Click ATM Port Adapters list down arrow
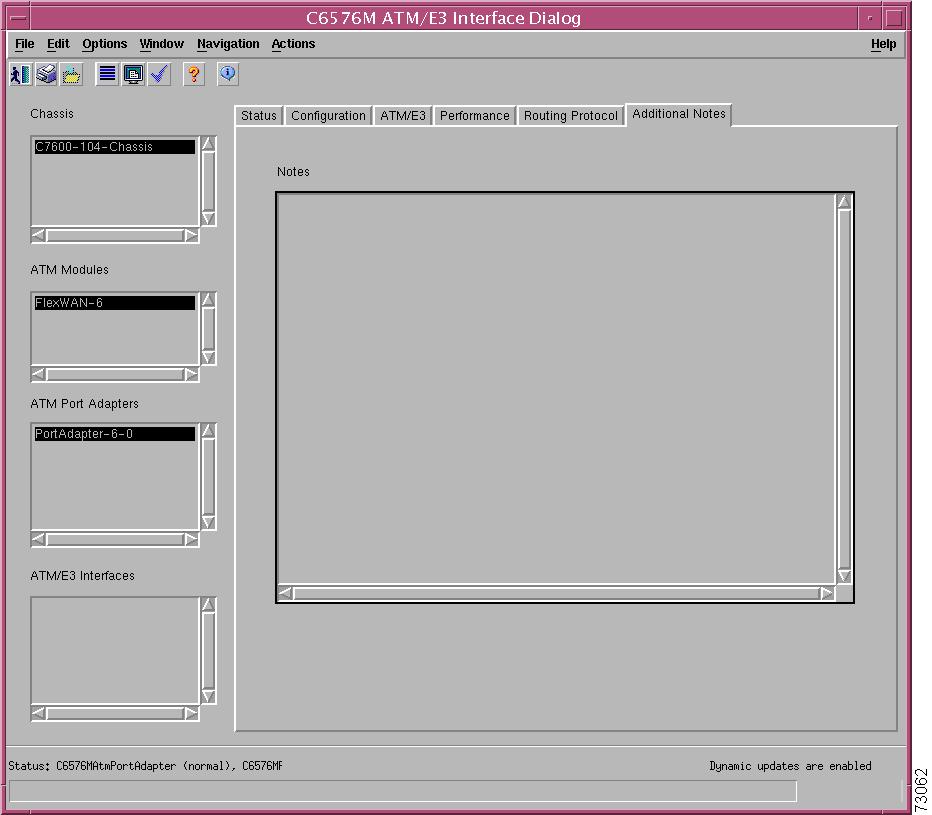Screen dimensions: 932x815 click(208, 522)
